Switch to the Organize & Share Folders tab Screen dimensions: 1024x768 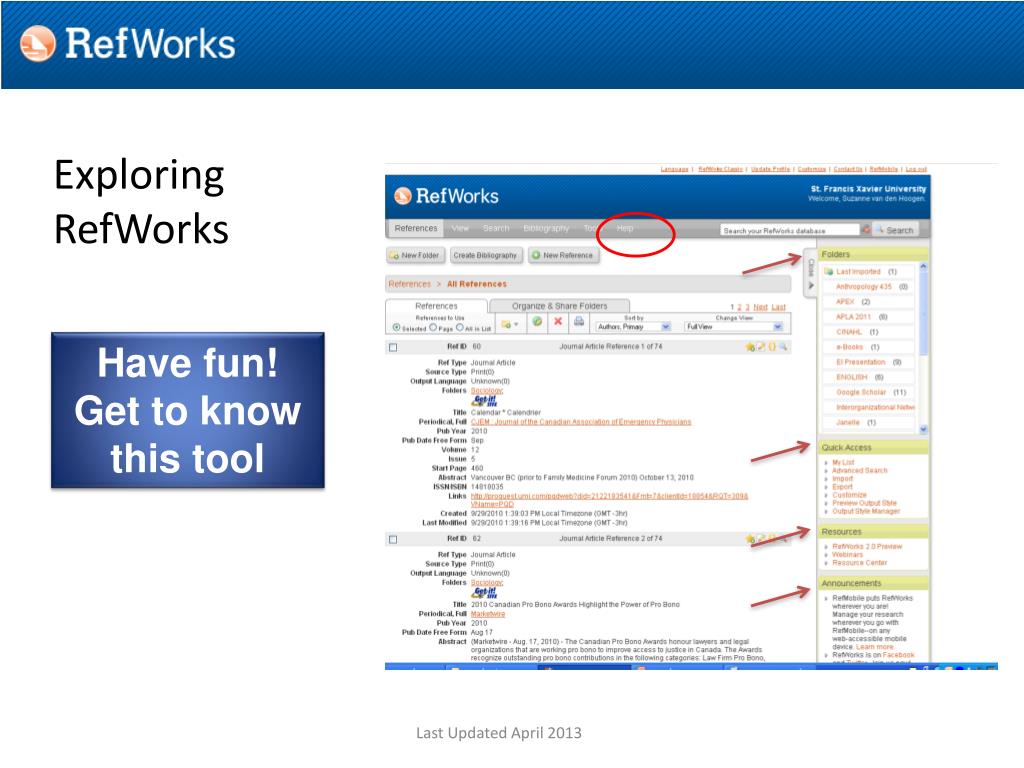pyautogui.click(x=560, y=306)
